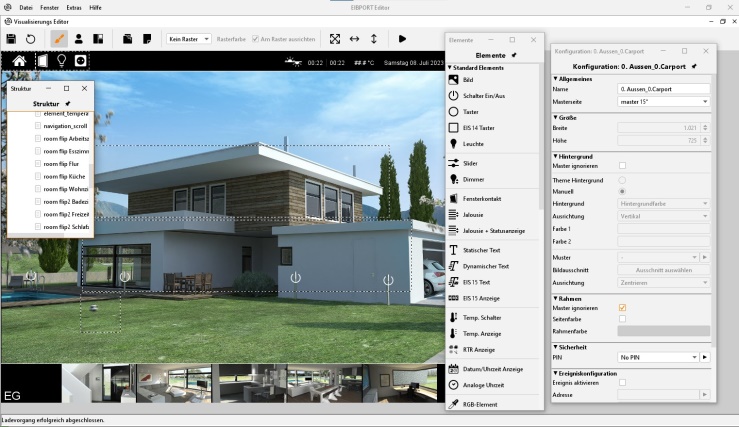Expand the PIN dropdown showing No PIN
This screenshot has width=739, height=427.
657,357
